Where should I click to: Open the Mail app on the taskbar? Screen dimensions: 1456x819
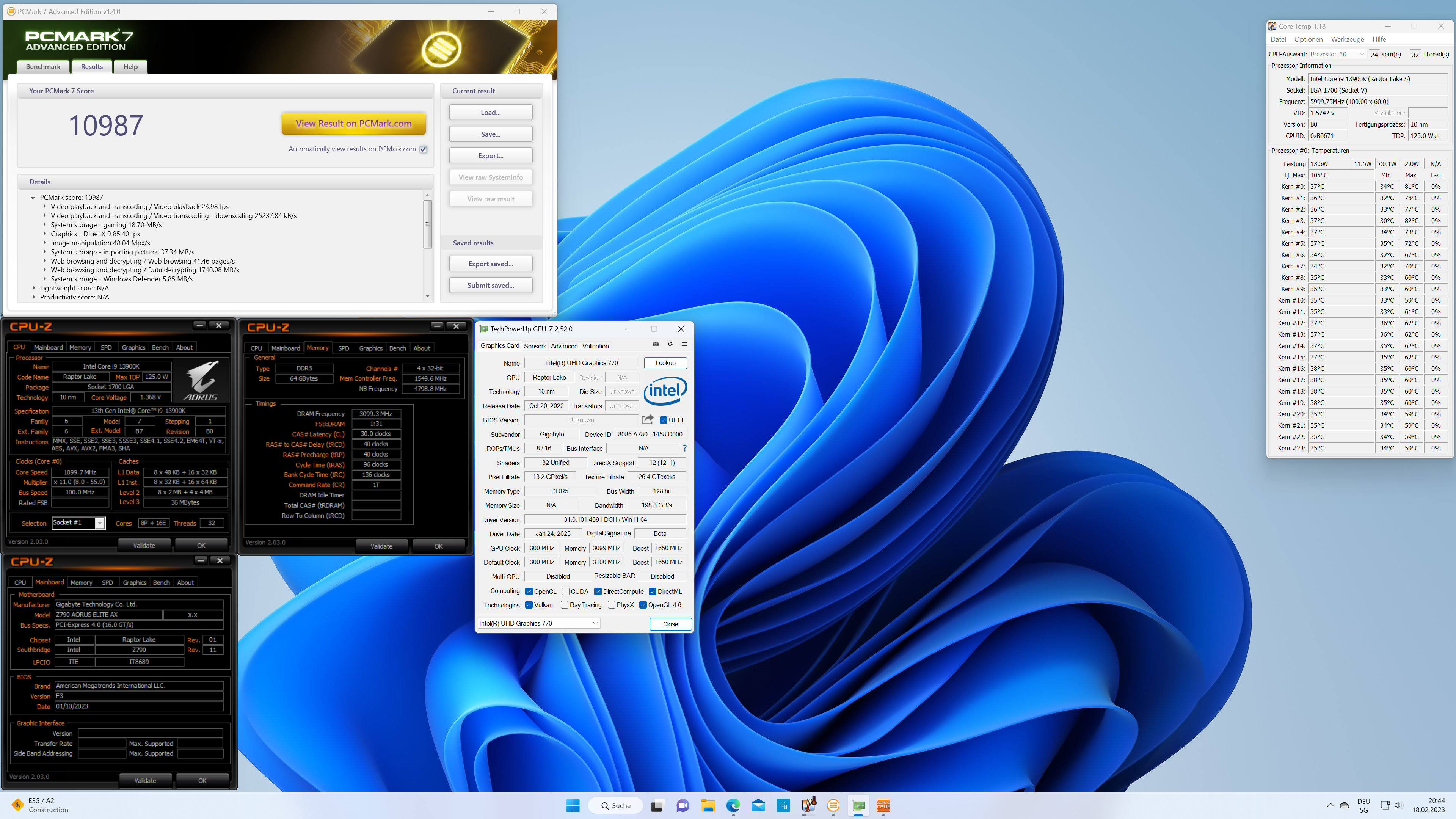(x=758, y=805)
